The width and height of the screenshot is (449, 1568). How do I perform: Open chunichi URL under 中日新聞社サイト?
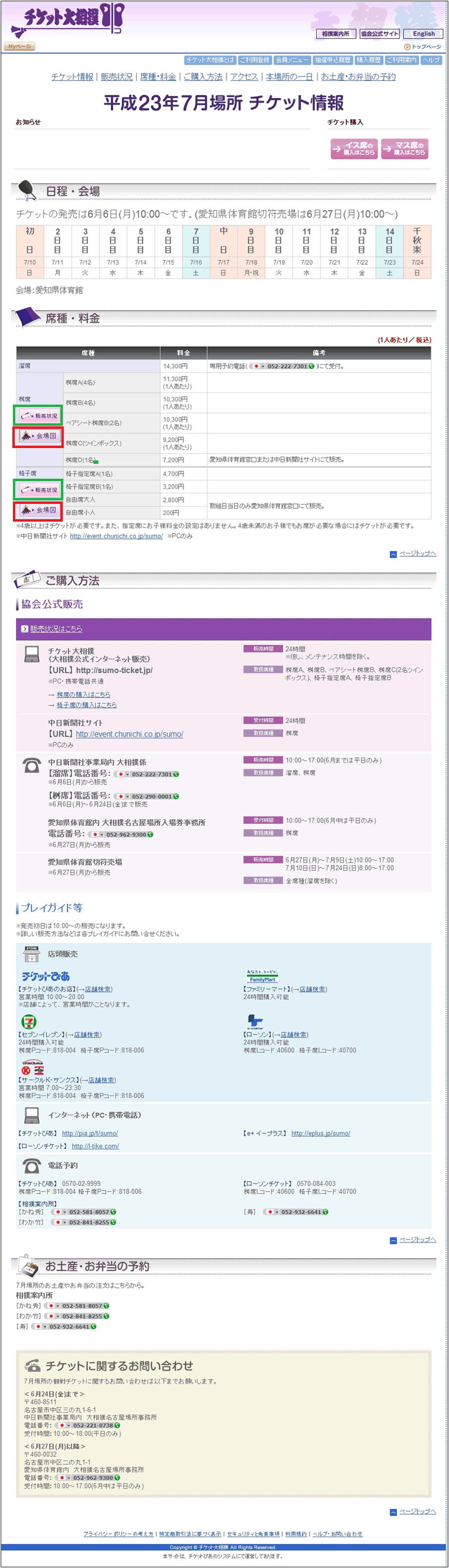[129, 734]
